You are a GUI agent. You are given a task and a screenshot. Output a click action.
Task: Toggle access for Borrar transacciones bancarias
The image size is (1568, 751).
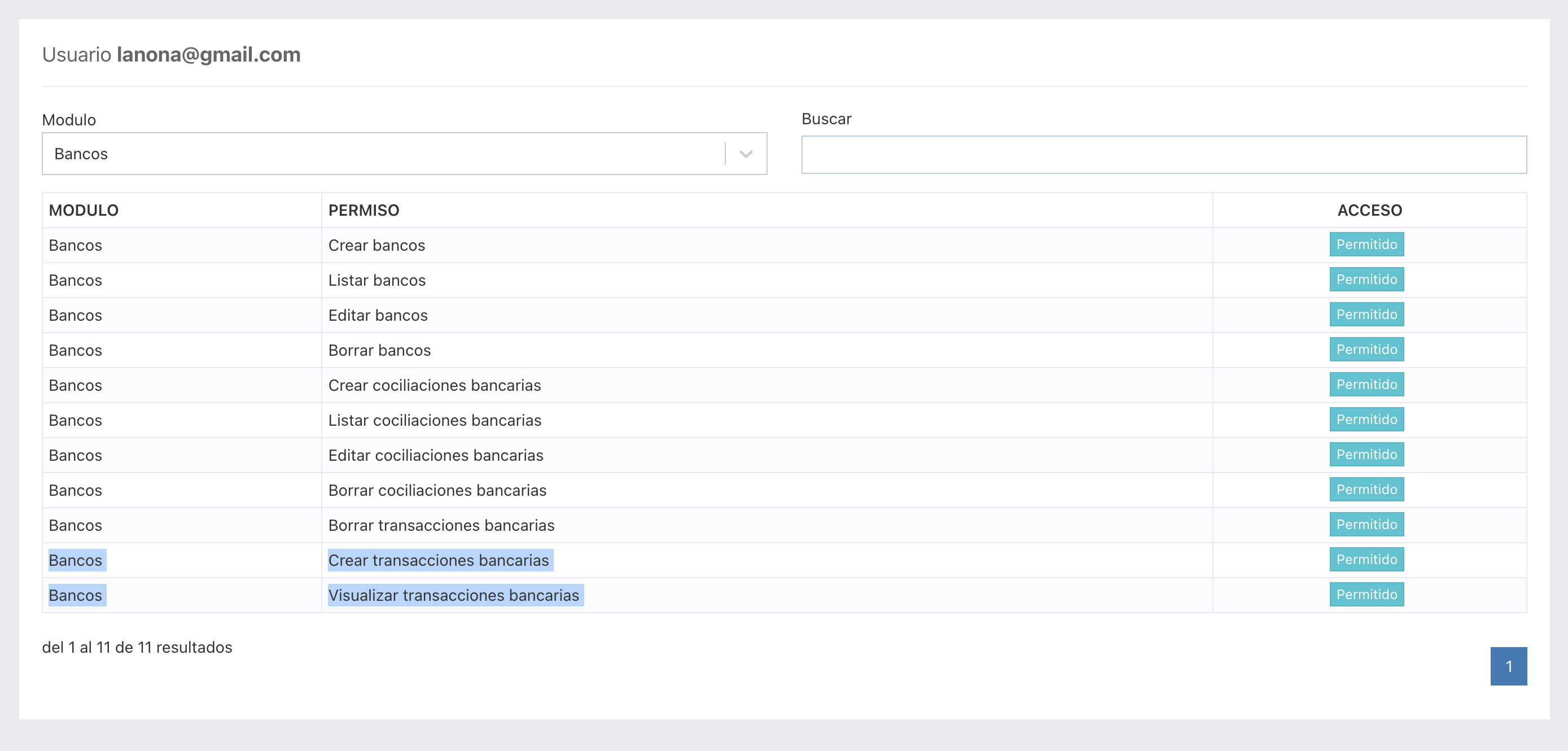1366,525
